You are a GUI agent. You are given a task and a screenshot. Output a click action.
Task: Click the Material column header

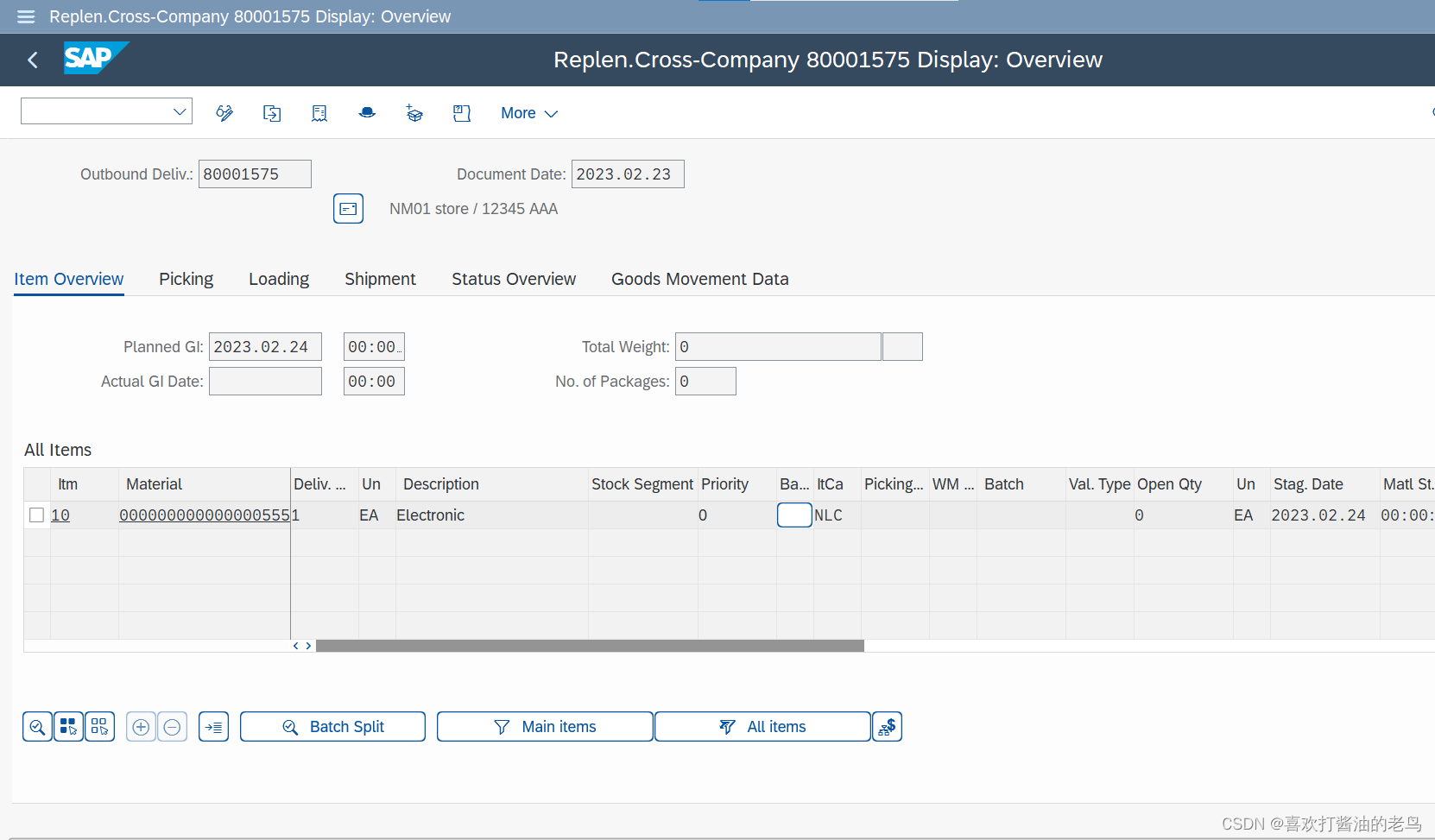(205, 484)
